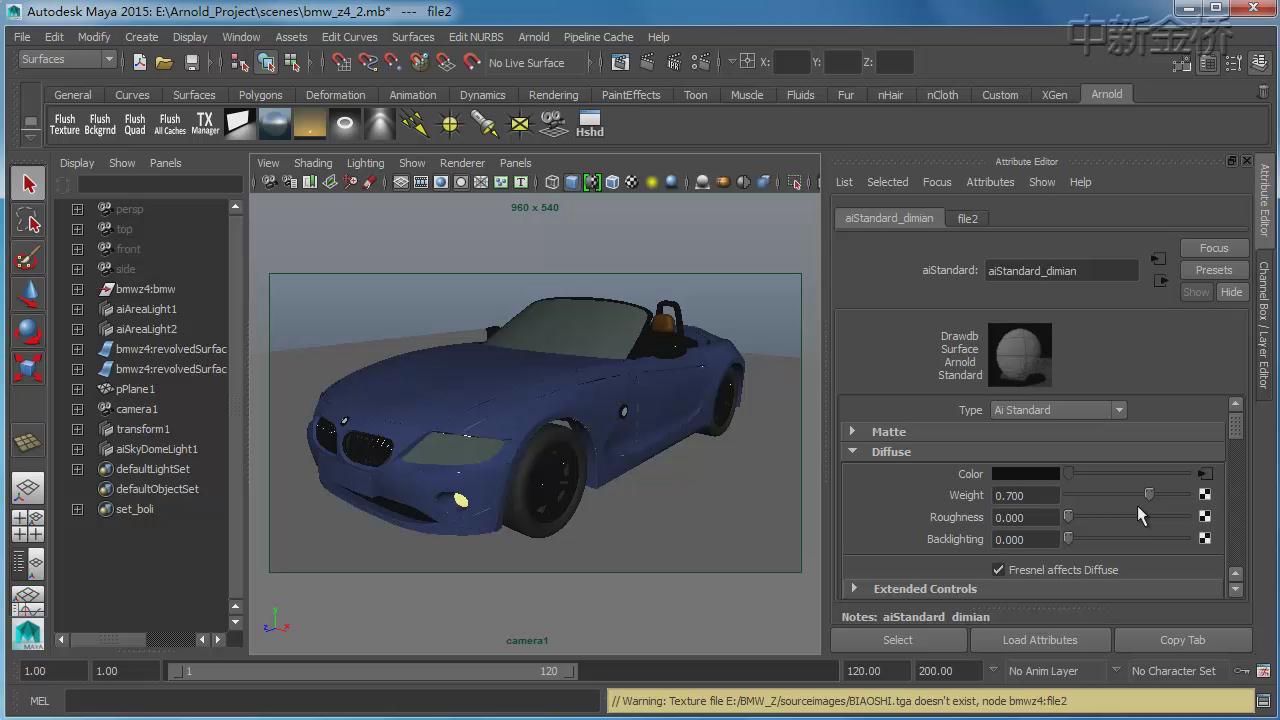
Task: Click the smooth shade cube icon in viewport
Action: click(x=572, y=182)
